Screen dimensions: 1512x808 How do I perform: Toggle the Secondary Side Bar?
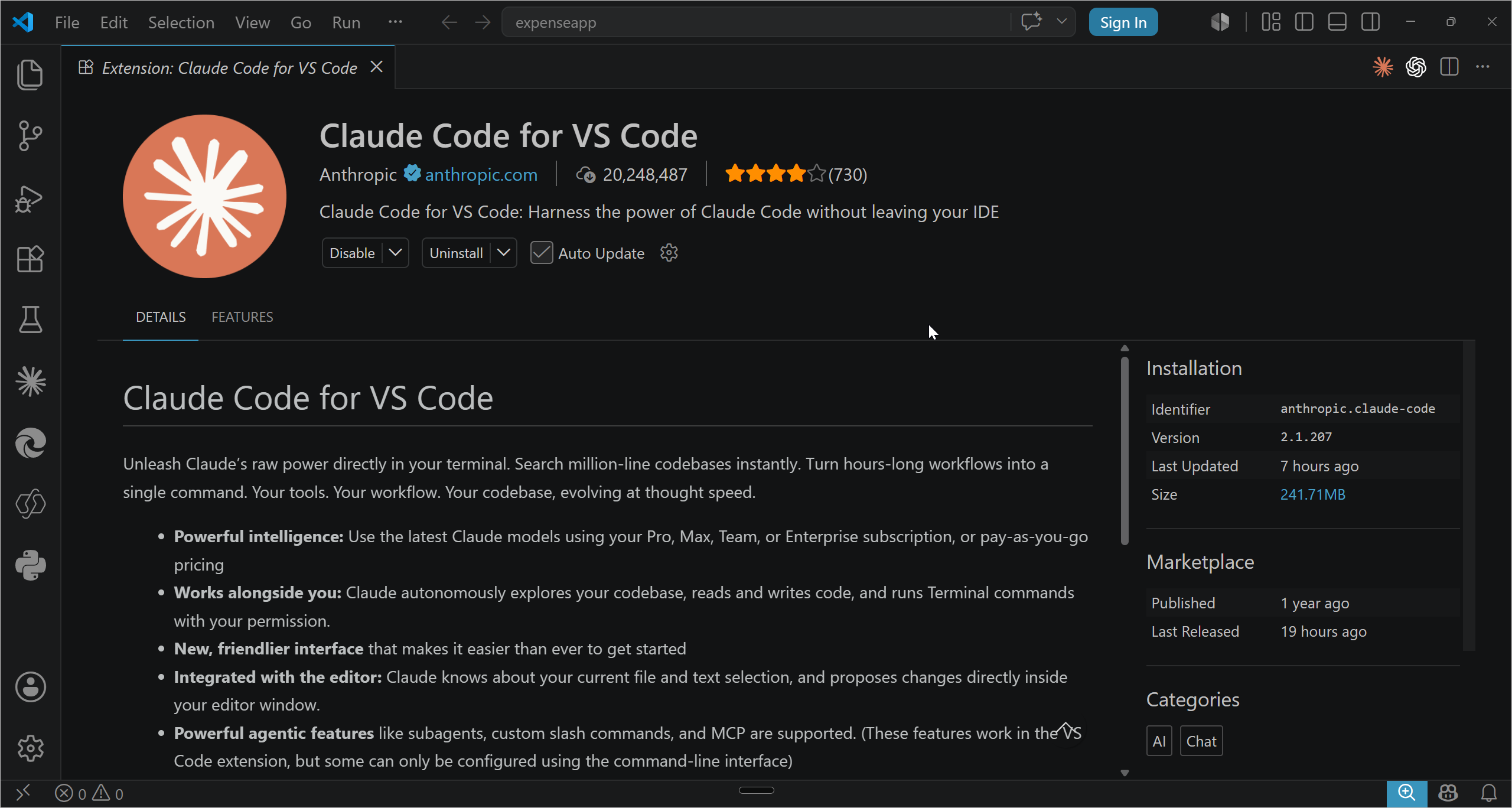coord(1370,22)
